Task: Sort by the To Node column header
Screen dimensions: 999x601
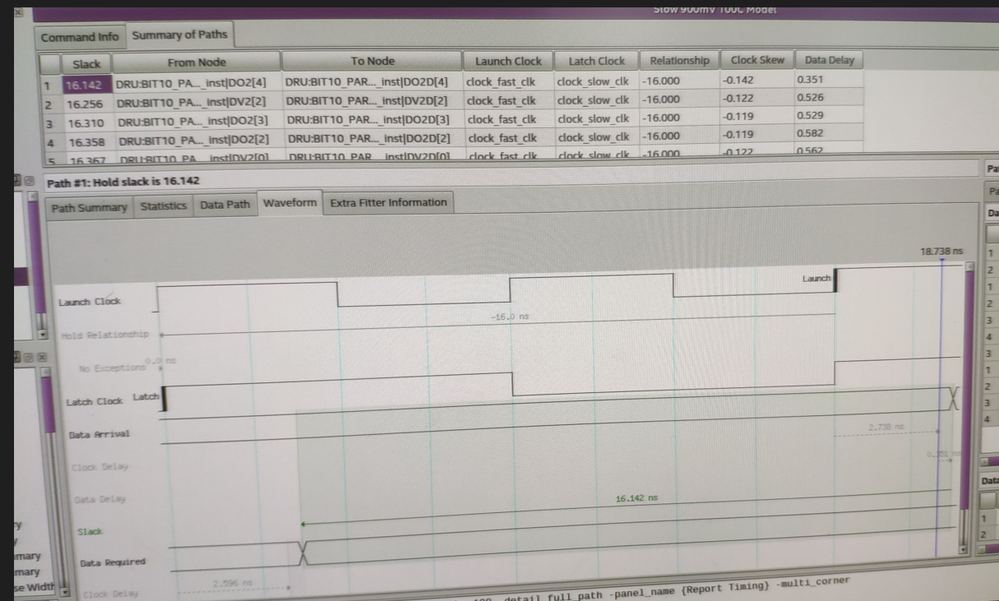Action: click(x=372, y=61)
